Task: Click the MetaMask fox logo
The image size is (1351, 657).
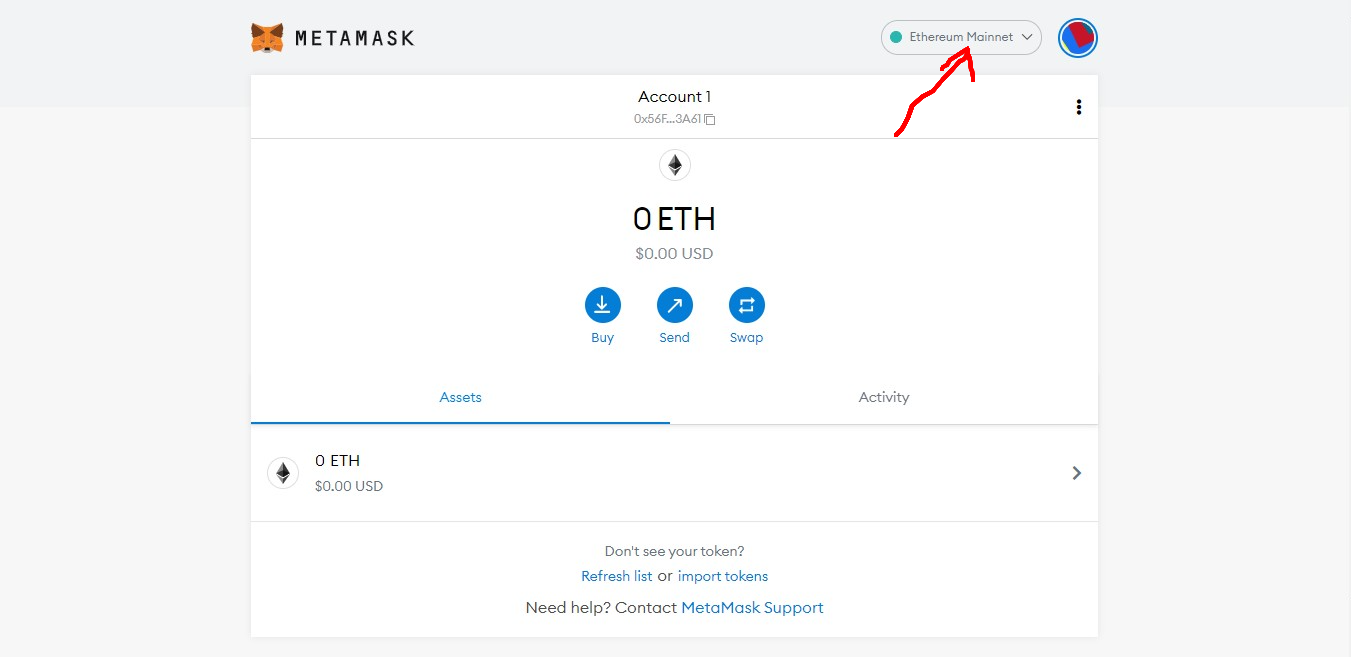Action: [267, 38]
